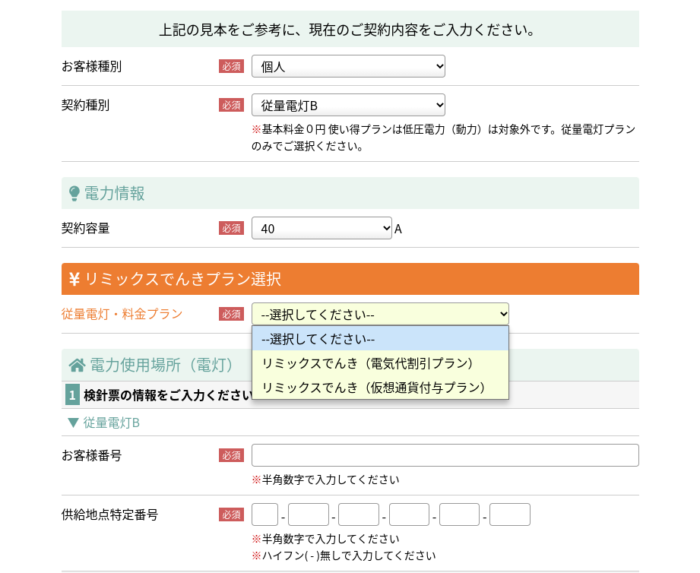
Task: Collapse the 従量電灯・料金プラン dropdown
Action: click(380, 314)
